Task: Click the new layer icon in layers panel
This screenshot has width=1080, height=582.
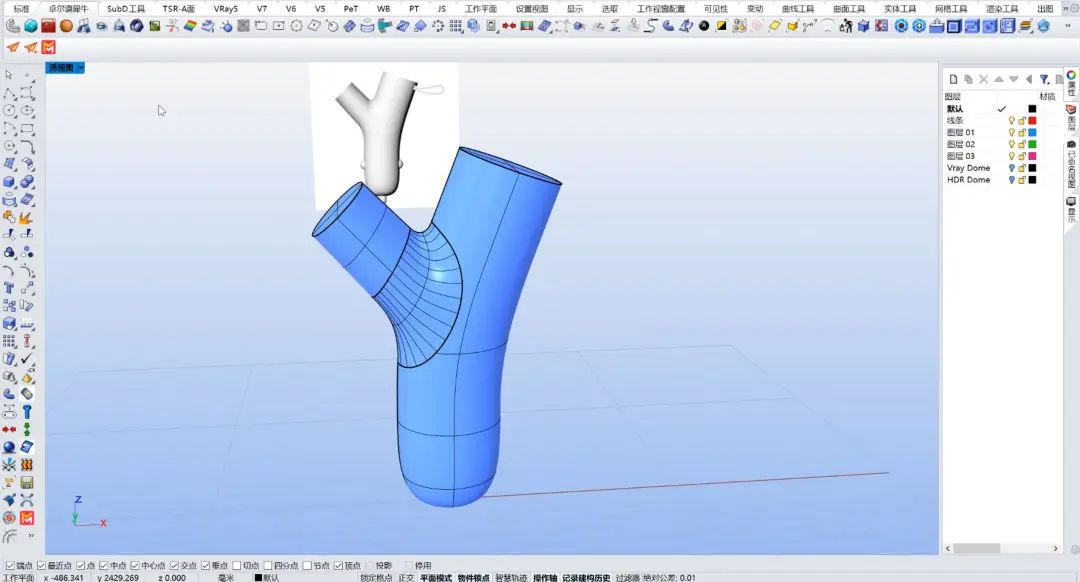Action: click(x=953, y=79)
